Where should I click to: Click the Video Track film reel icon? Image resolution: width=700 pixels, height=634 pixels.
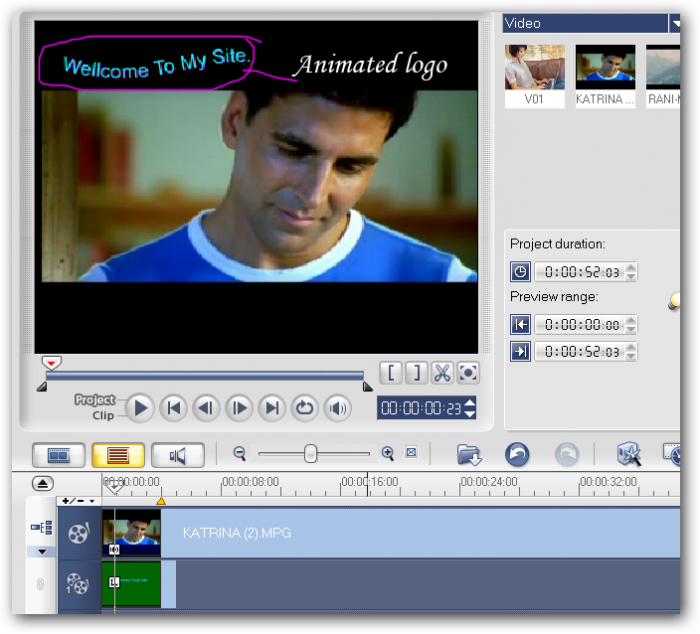coord(79,533)
